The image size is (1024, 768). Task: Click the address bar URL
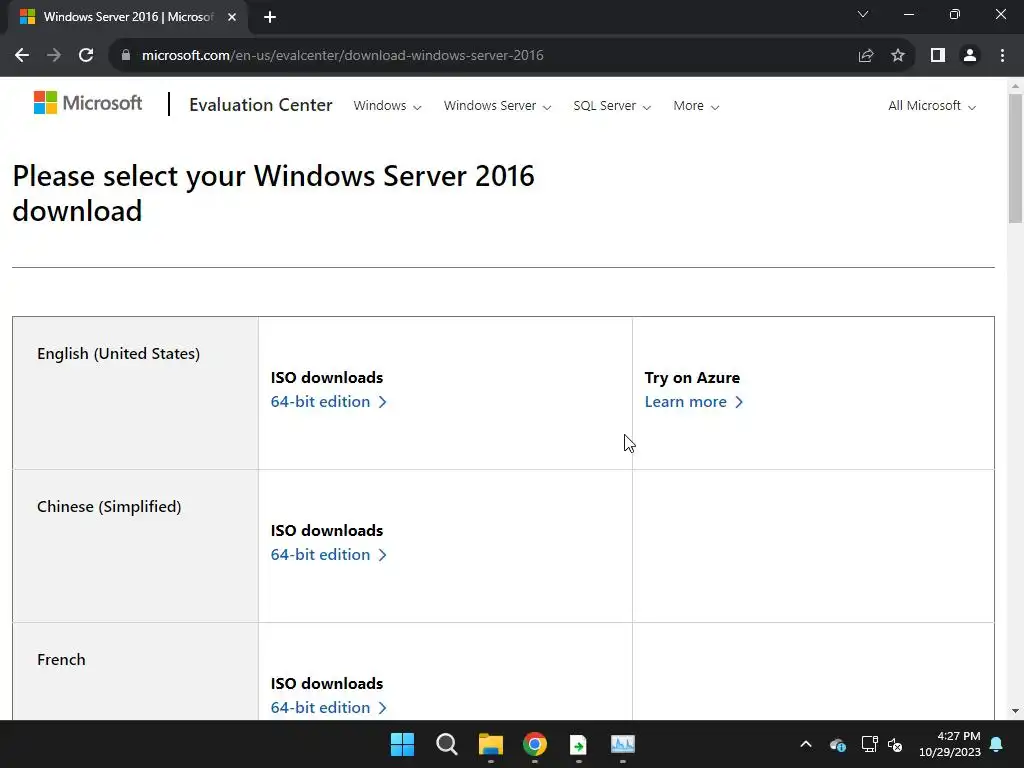click(x=342, y=56)
